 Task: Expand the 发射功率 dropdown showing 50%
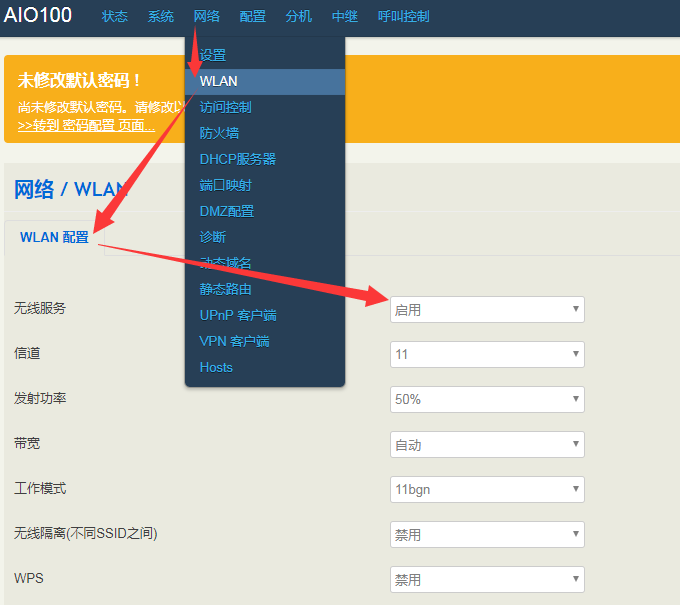click(487, 399)
